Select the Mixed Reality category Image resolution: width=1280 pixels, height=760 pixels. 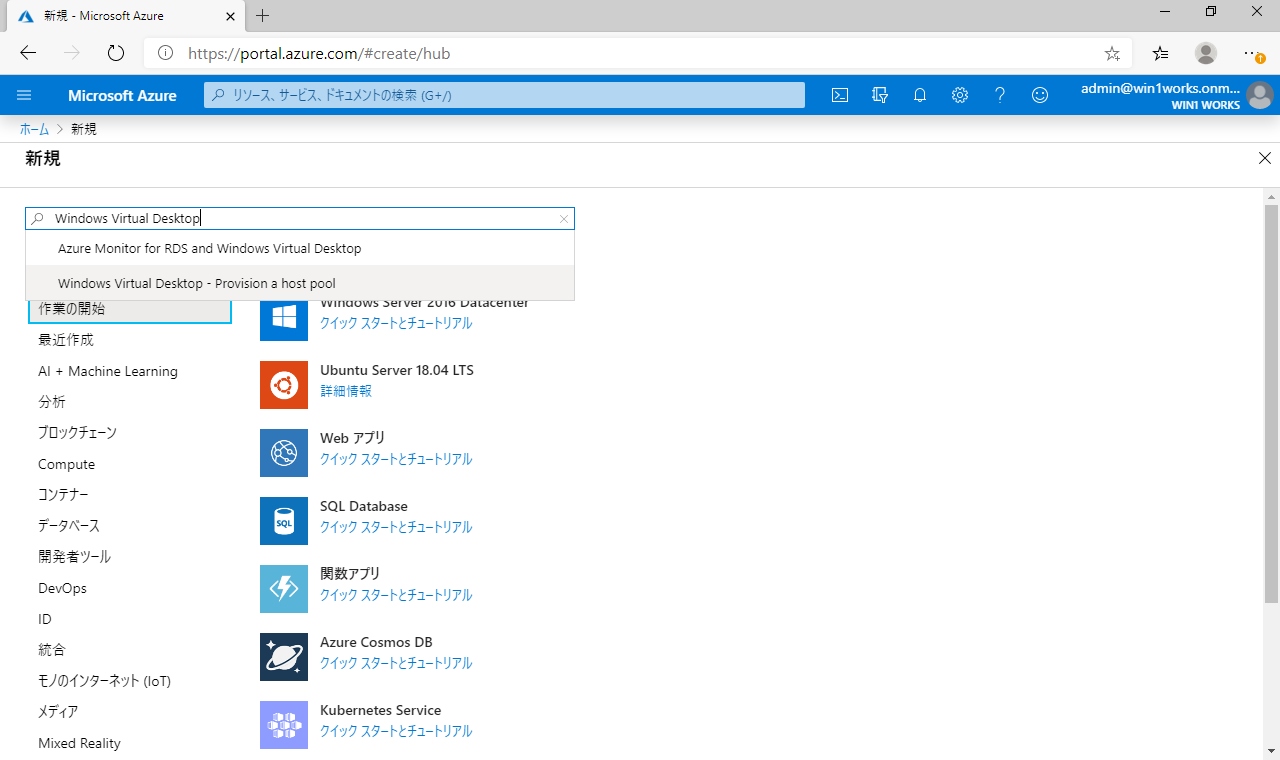79,743
